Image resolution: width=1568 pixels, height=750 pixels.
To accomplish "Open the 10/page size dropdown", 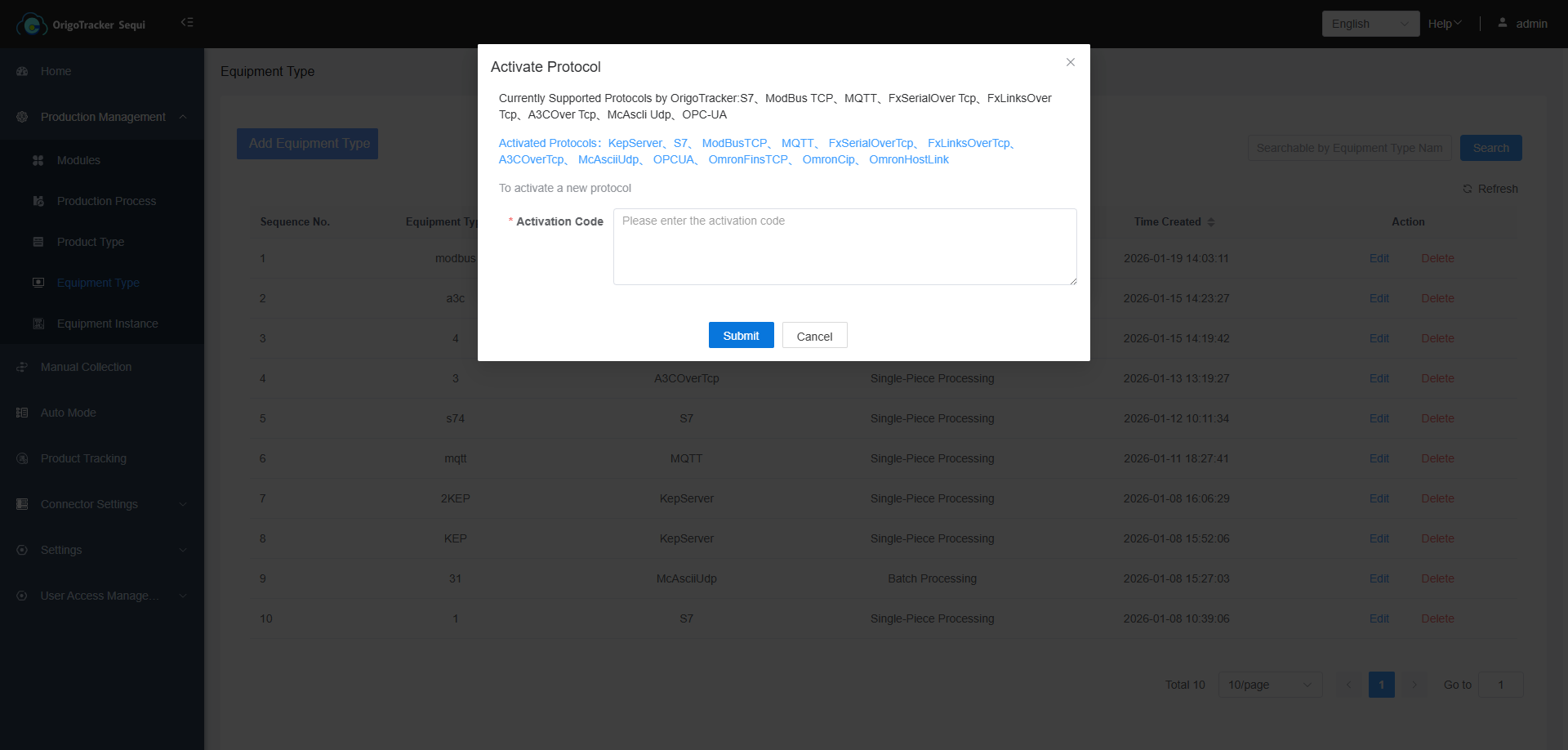I will (x=1270, y=685).
